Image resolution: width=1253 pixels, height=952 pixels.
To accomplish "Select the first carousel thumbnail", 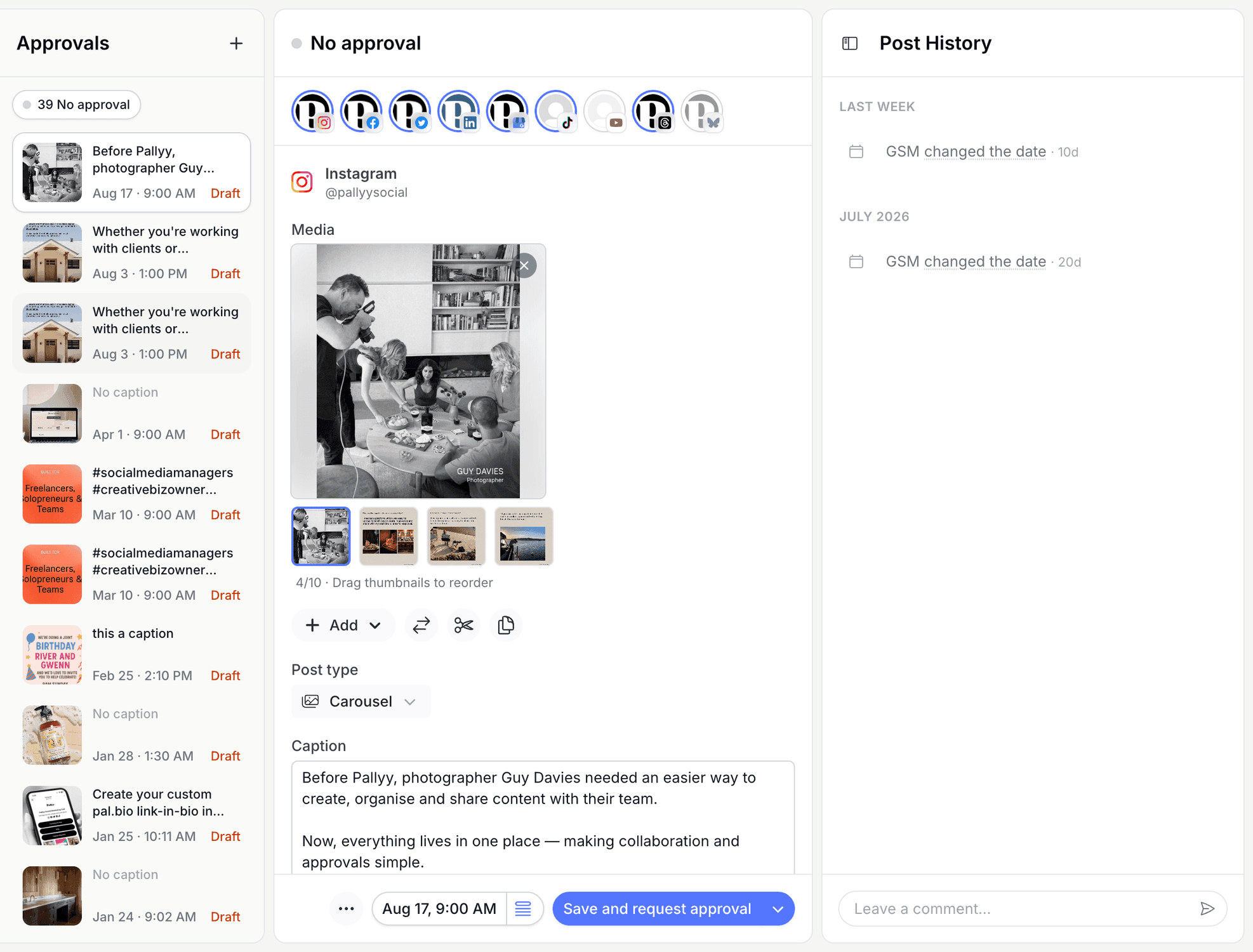I will 321,536.
